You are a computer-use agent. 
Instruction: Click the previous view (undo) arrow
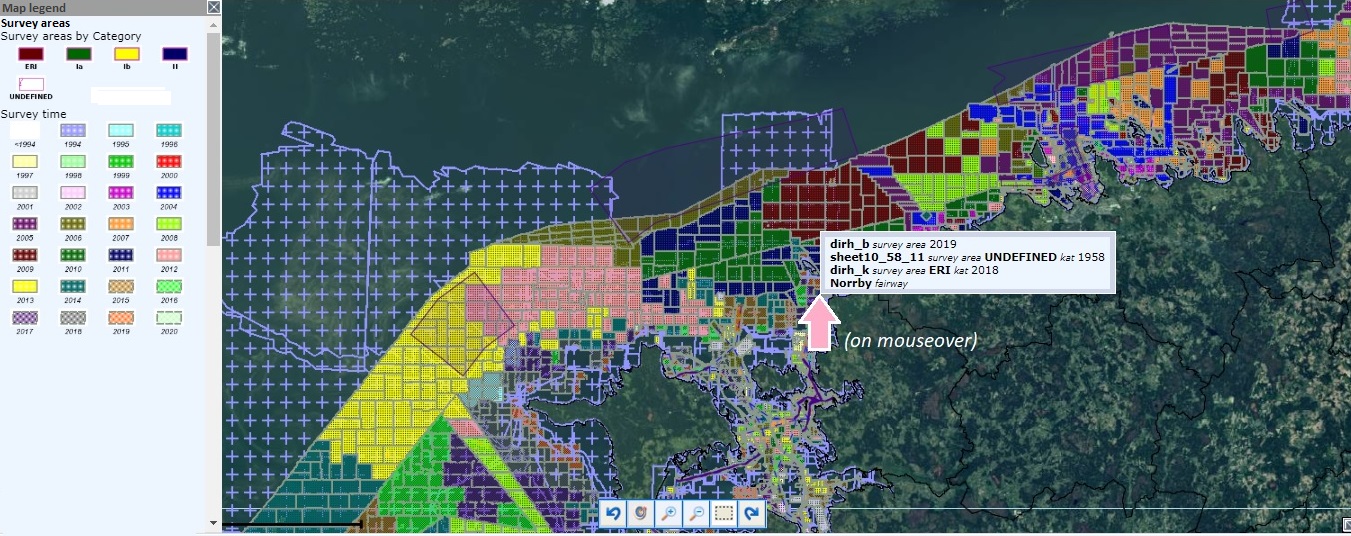[x=614, y=514]
